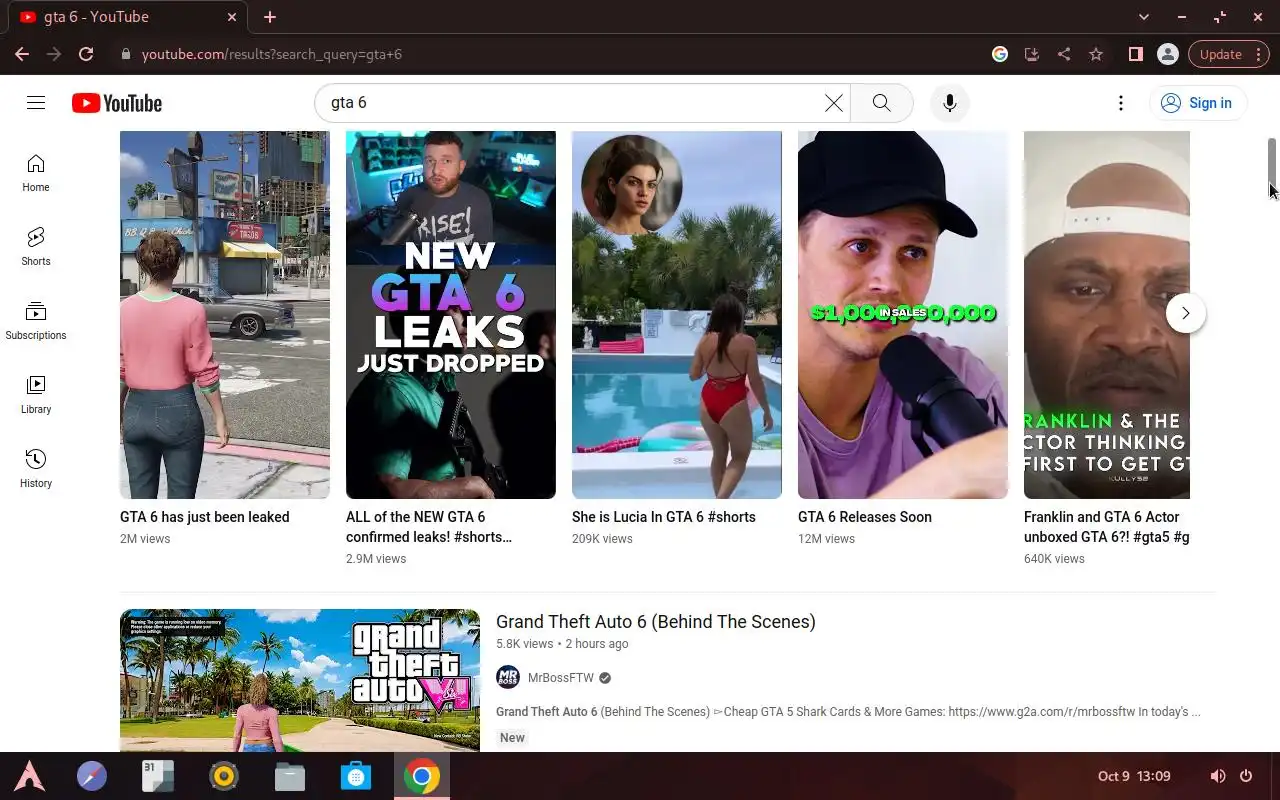This screenshot has height=800, width=1280.
Task: Click the install app icon in address bar
Action: (x=1032, y=54)
